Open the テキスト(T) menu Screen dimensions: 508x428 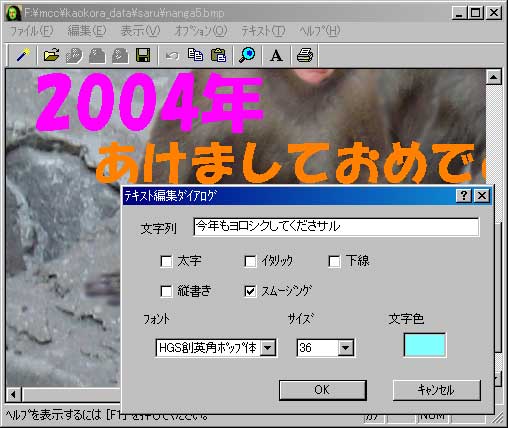(x=263, y=31)
